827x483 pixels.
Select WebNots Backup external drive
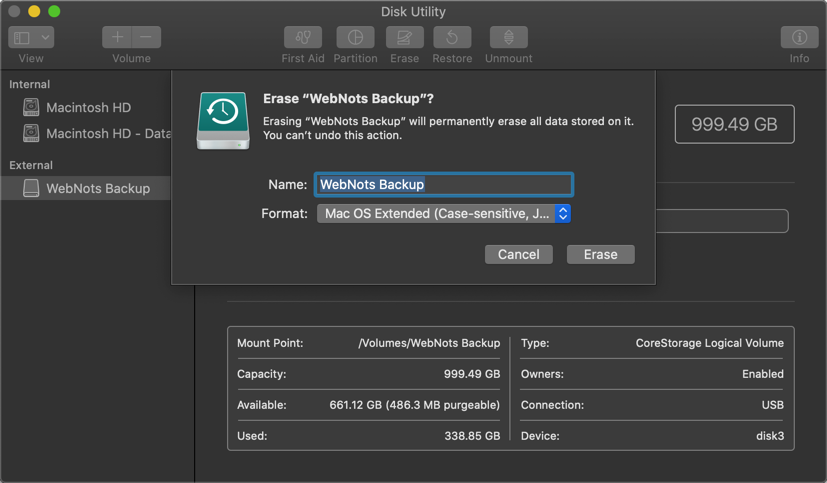click(97, 188)
